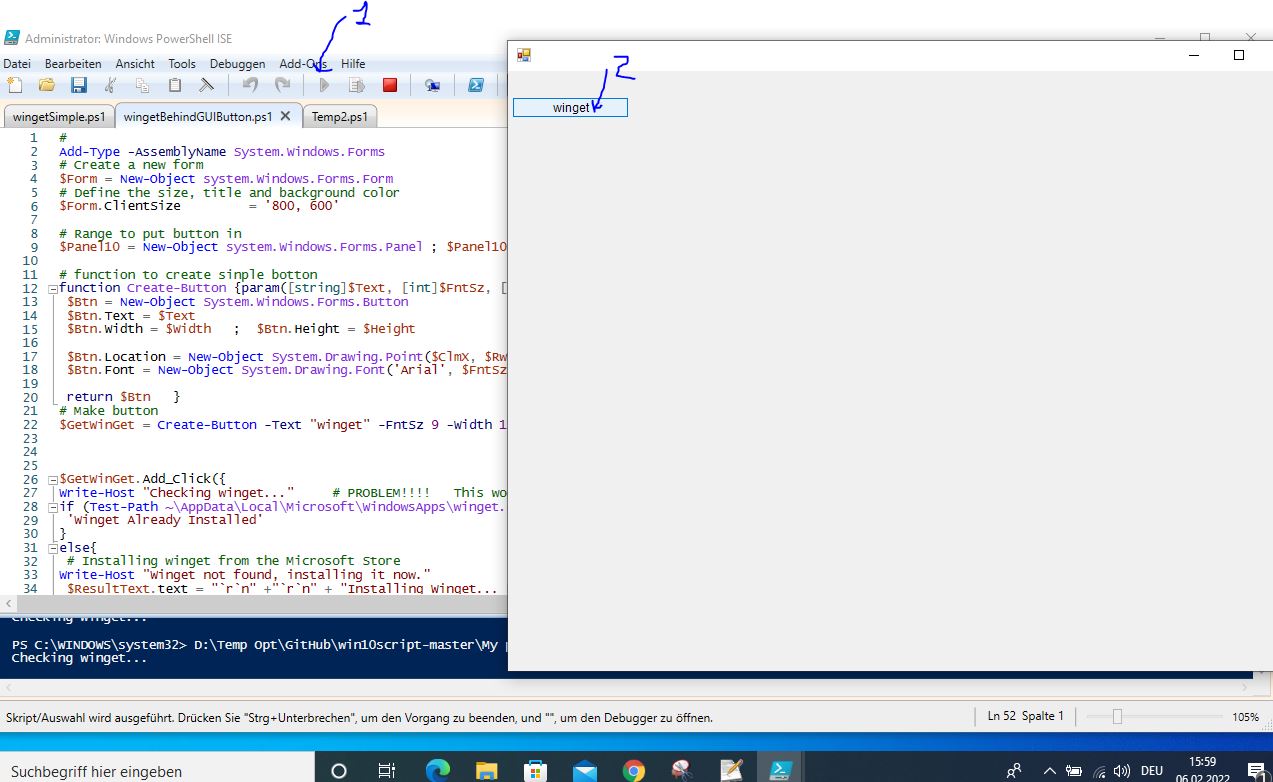Open action center notification icon
Screen dimensions: 1273x782
tap(1256, 770)
